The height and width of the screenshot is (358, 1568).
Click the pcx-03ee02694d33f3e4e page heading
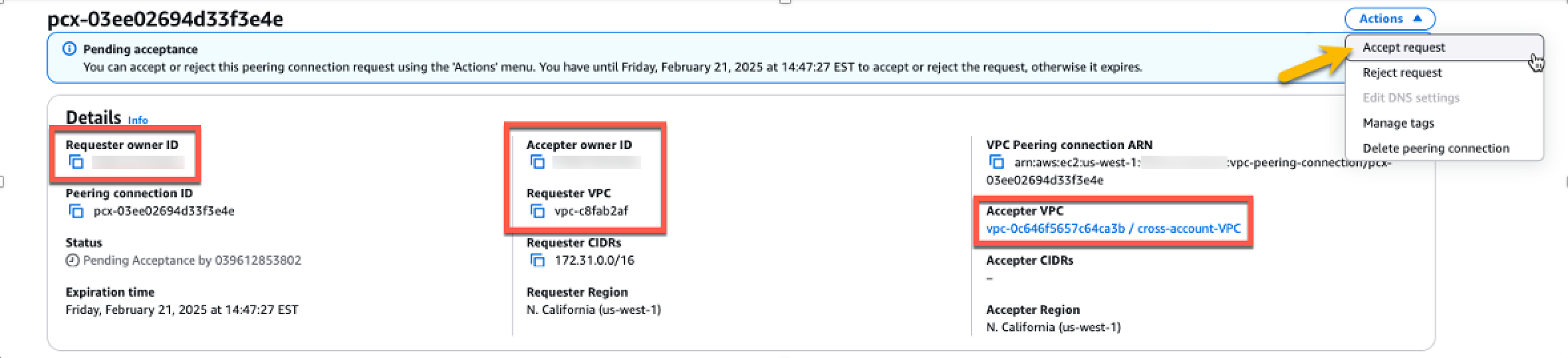point(165,19)
